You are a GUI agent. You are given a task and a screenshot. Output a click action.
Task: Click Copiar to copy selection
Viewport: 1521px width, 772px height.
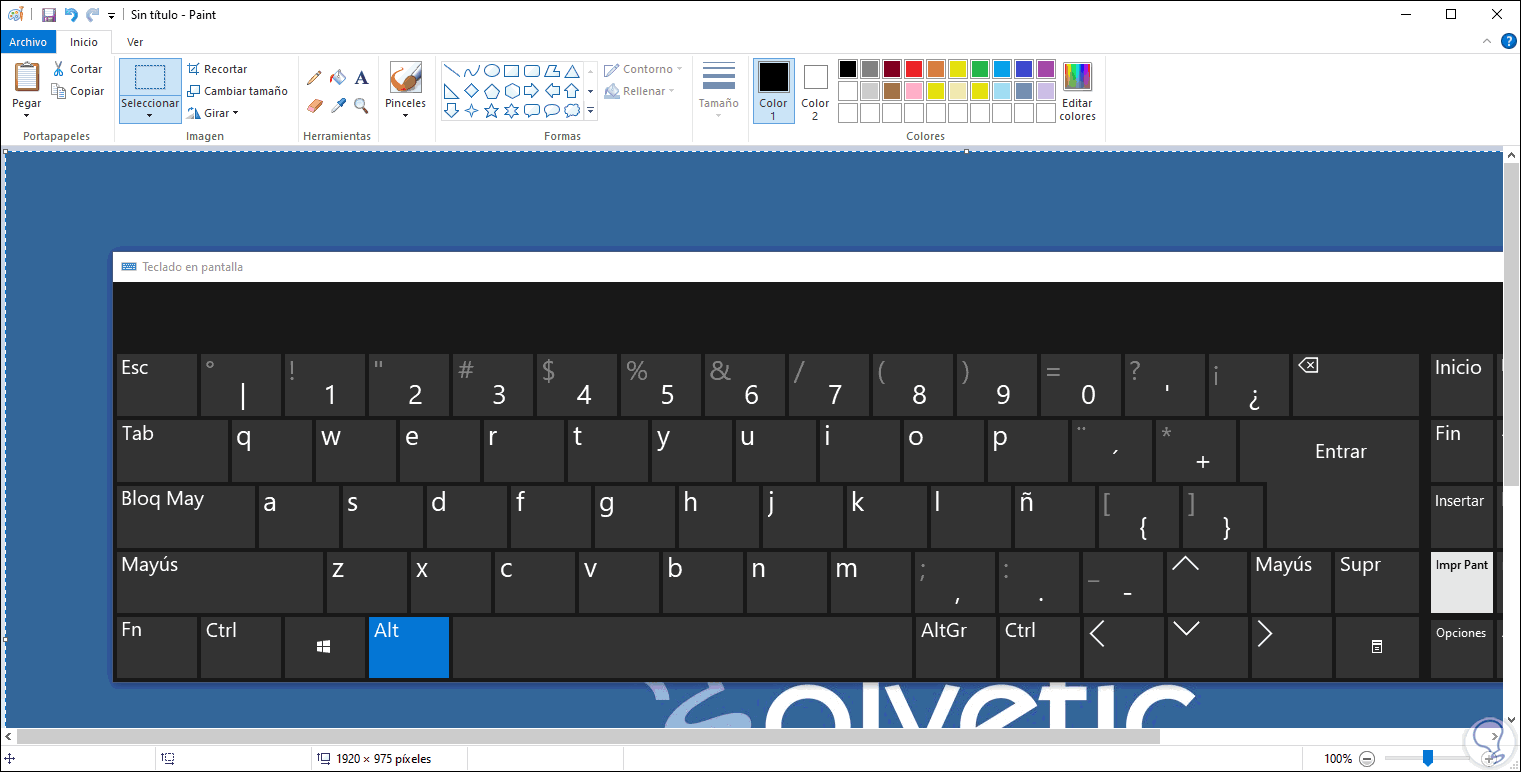(x=77, y=91)
